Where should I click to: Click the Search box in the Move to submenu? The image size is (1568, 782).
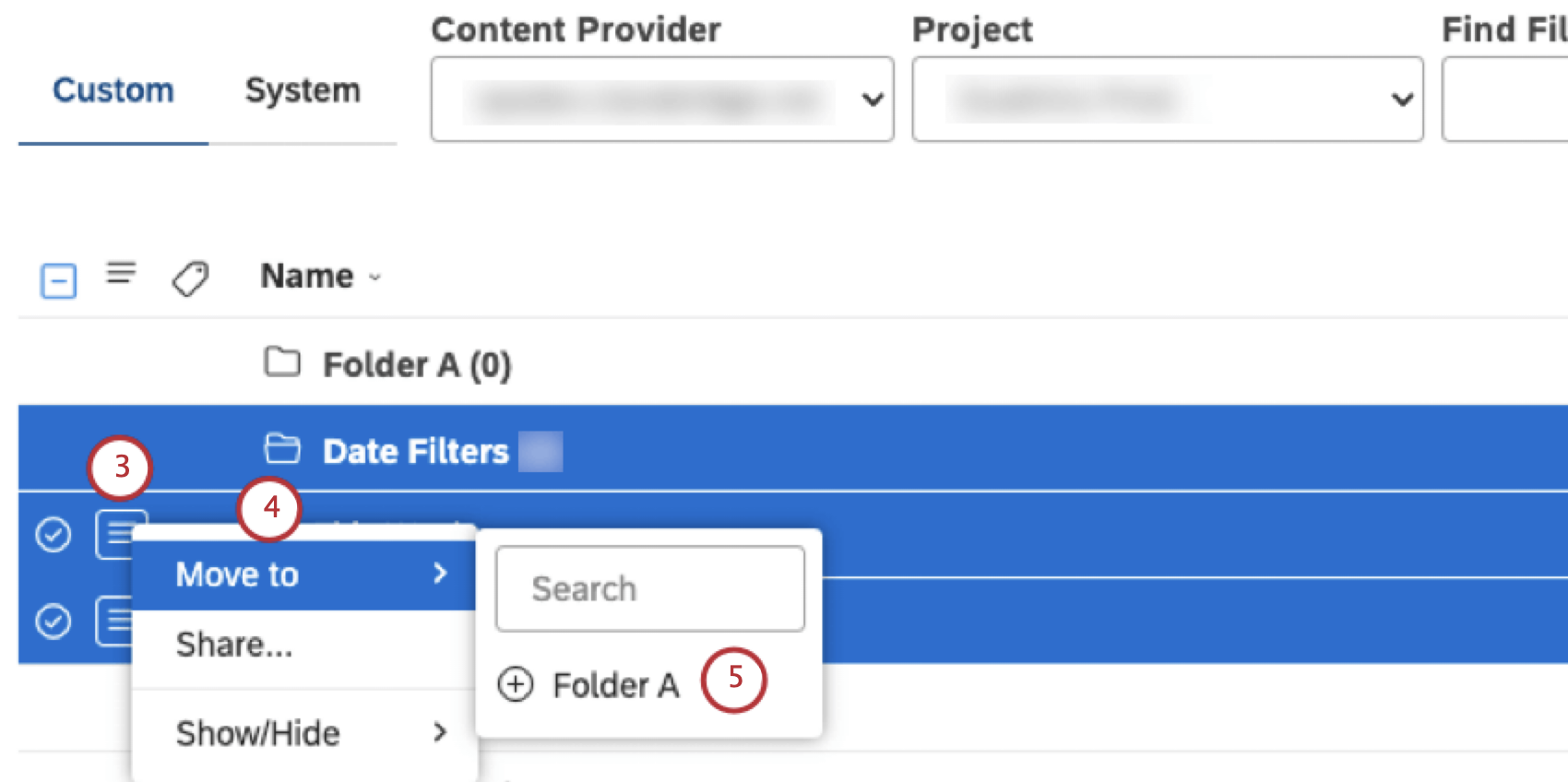[x=649, y=588]
